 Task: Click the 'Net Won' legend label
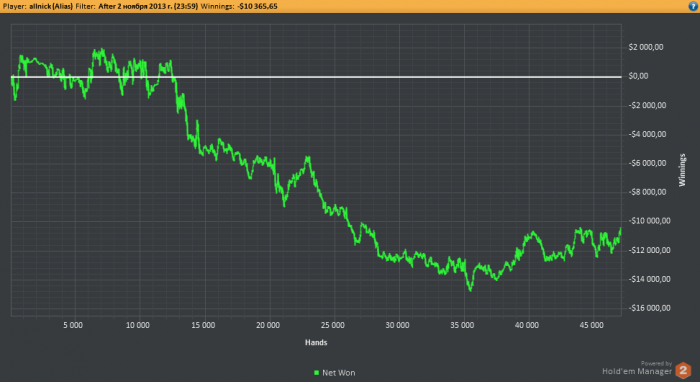(339, 373)
